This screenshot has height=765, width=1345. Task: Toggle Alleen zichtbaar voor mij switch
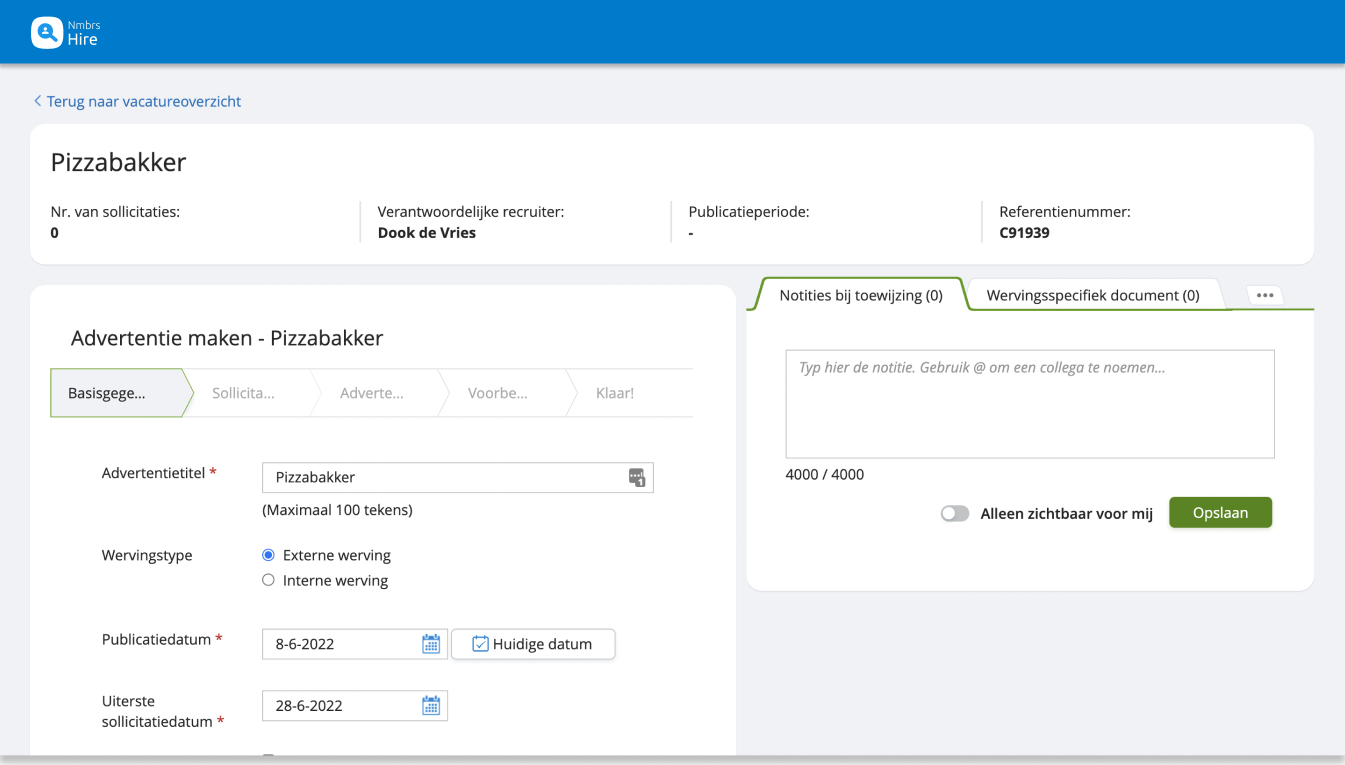click(x=955, y=513)
